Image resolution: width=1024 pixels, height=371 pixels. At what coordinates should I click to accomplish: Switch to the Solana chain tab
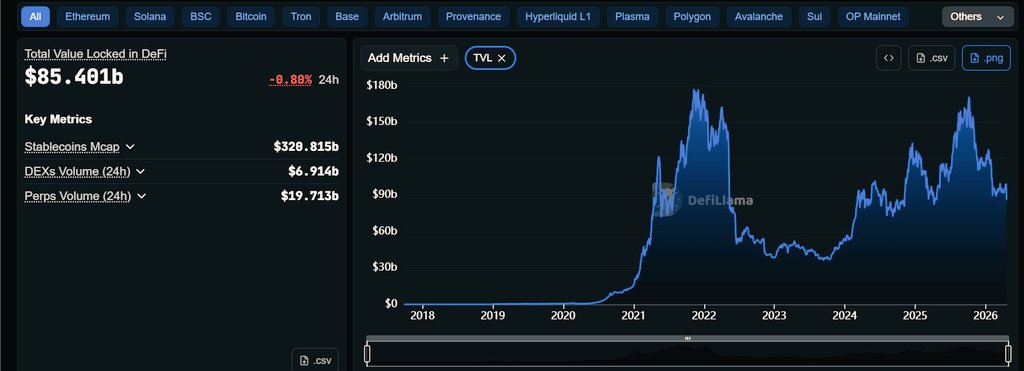pyautogui.click(x=150, y=17)
